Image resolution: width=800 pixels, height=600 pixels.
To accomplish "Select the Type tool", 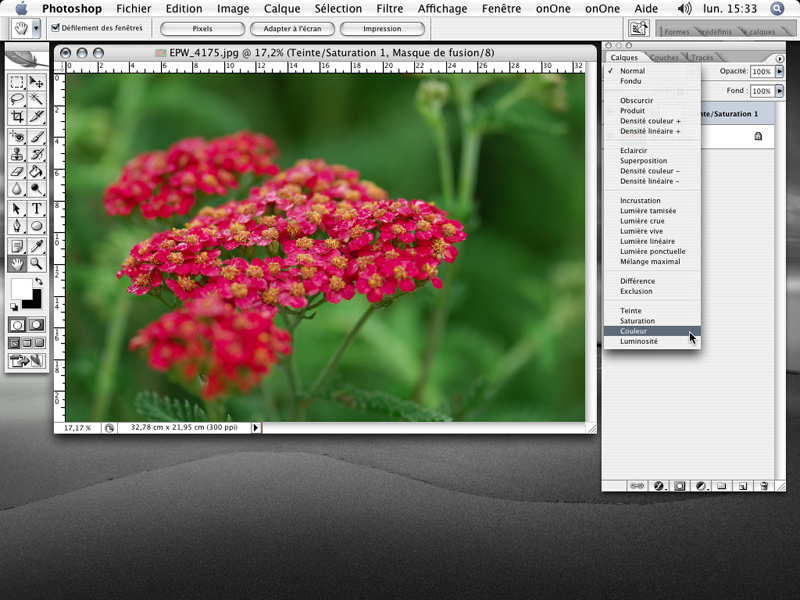I will (x=36, y=209).
